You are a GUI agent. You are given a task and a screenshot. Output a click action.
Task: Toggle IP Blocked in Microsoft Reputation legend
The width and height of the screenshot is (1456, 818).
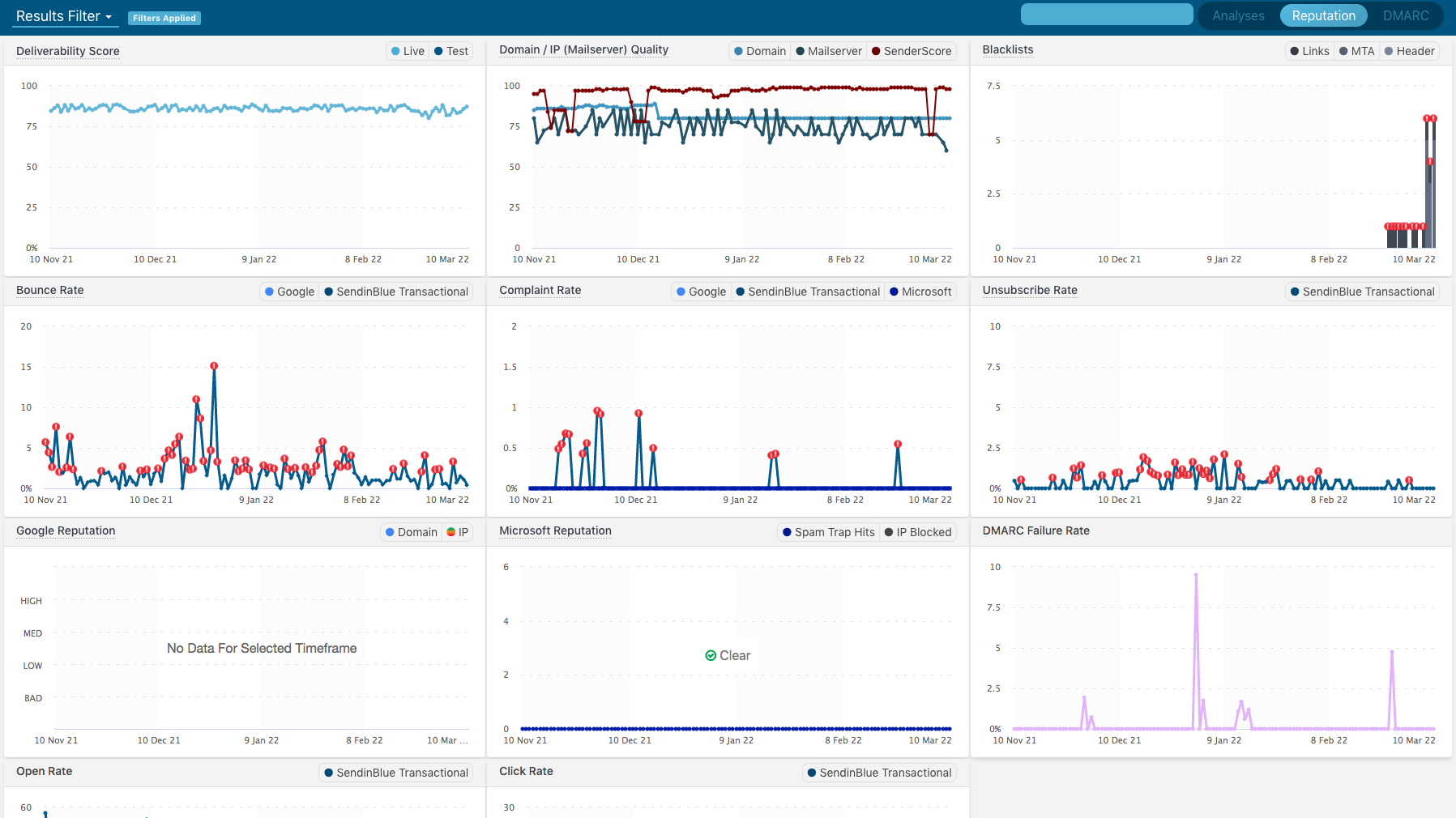pyautogui.click(x=918, y=532)
